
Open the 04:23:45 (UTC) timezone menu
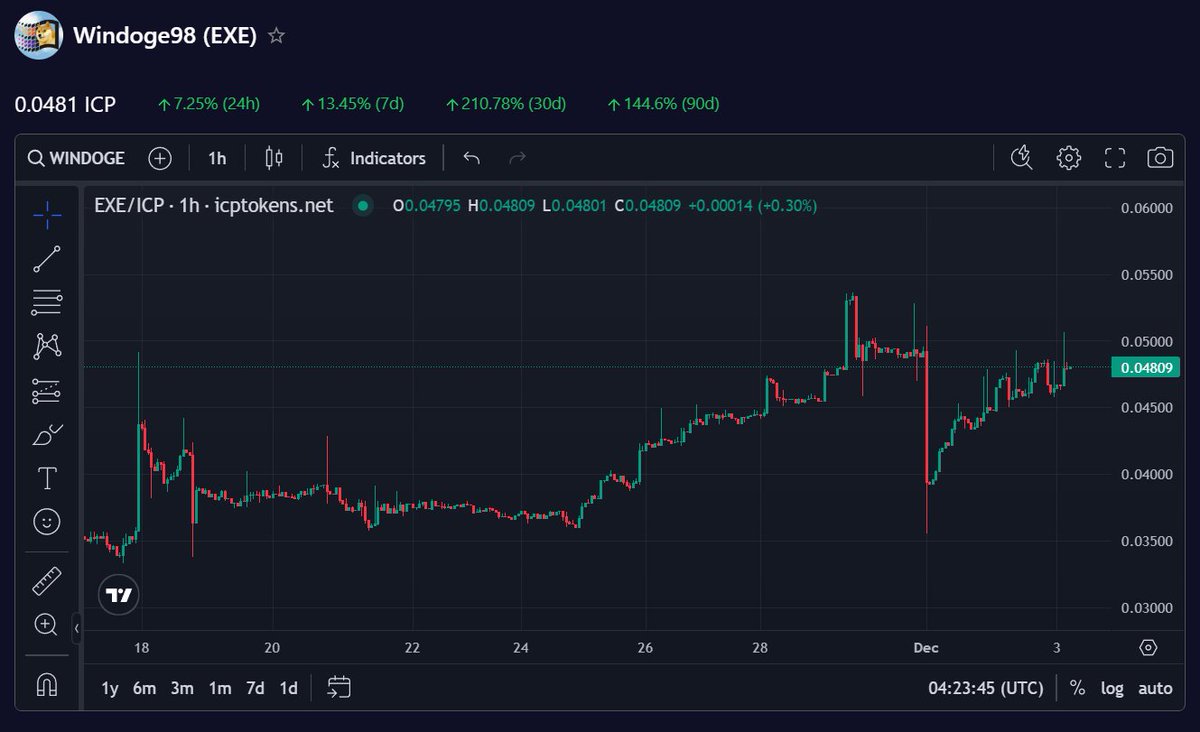tap(986, 688)
